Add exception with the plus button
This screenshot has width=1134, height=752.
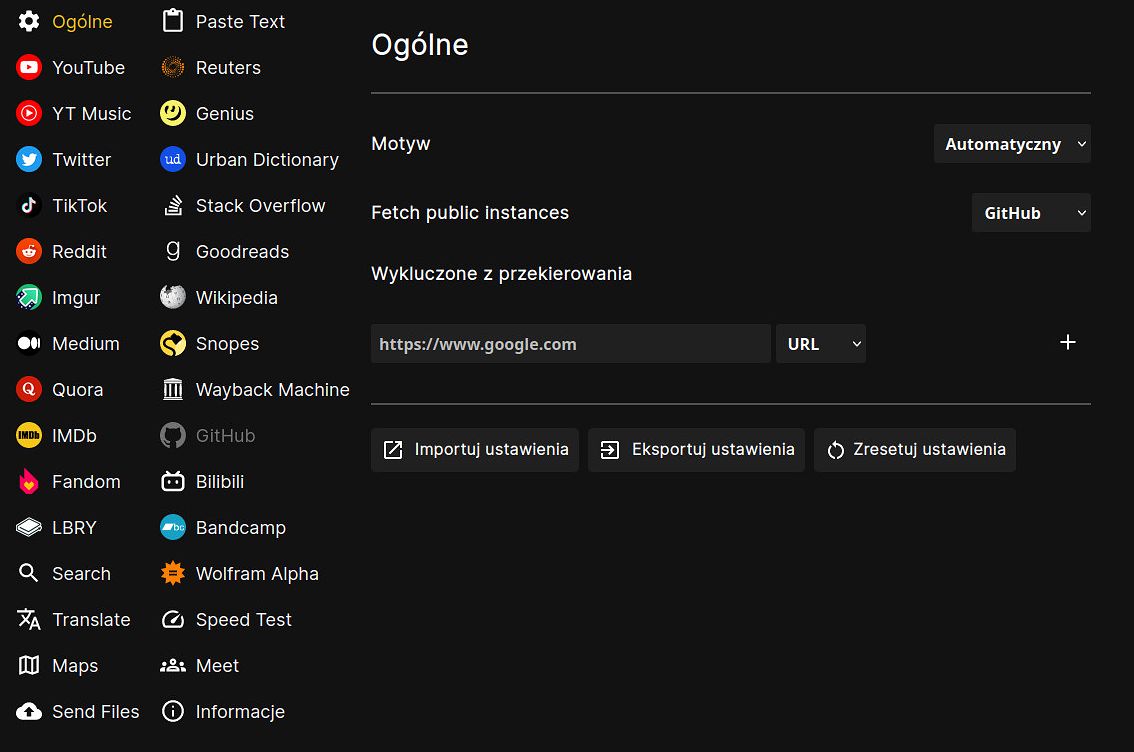click(x=1067, y=342)
